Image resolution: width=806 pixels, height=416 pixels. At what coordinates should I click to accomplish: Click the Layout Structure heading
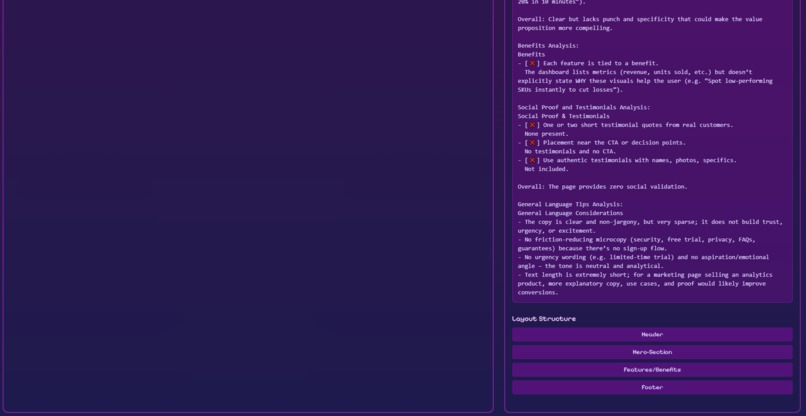coord(543,319)
